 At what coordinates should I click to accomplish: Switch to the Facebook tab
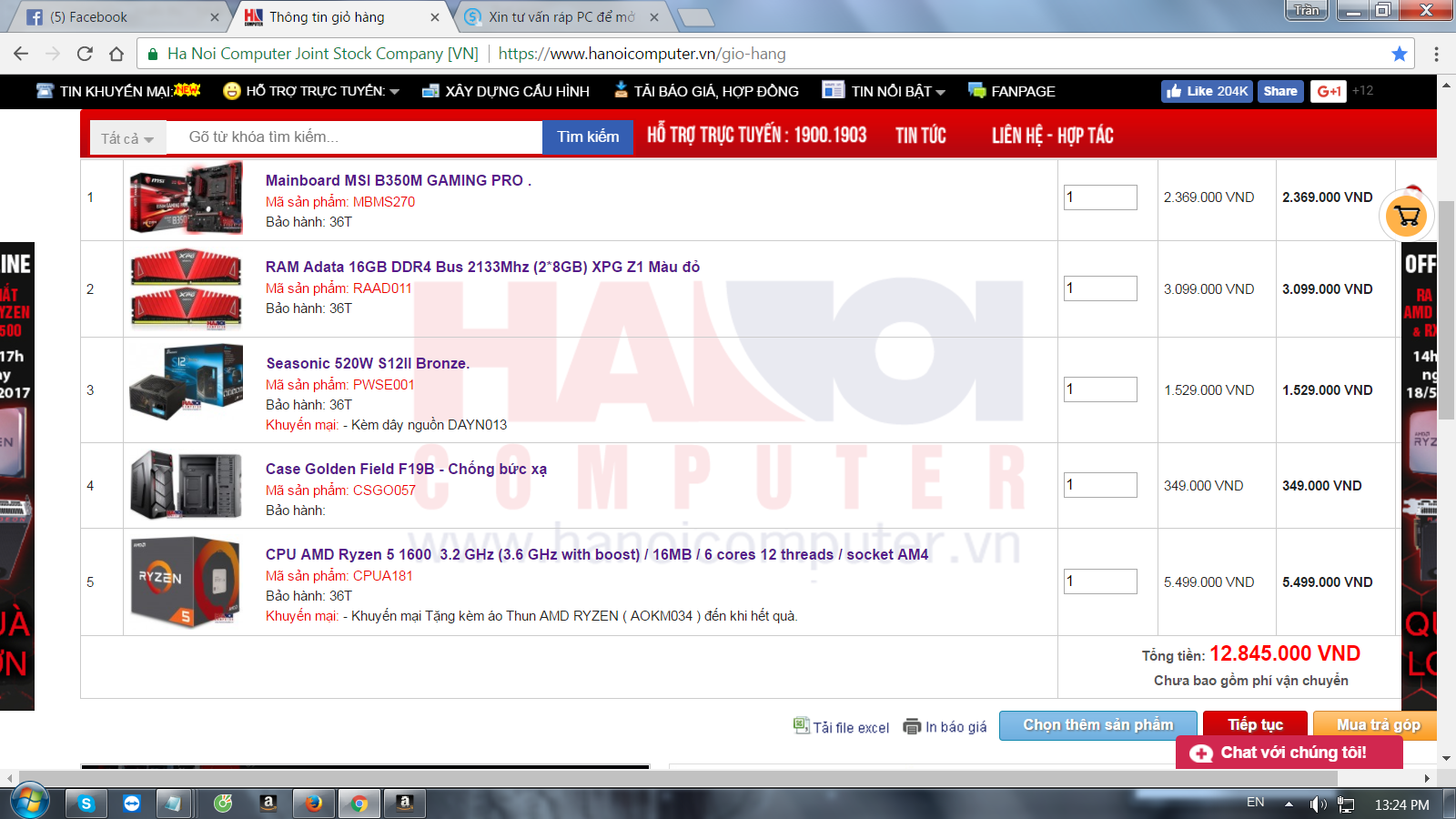tap(118, 17)
